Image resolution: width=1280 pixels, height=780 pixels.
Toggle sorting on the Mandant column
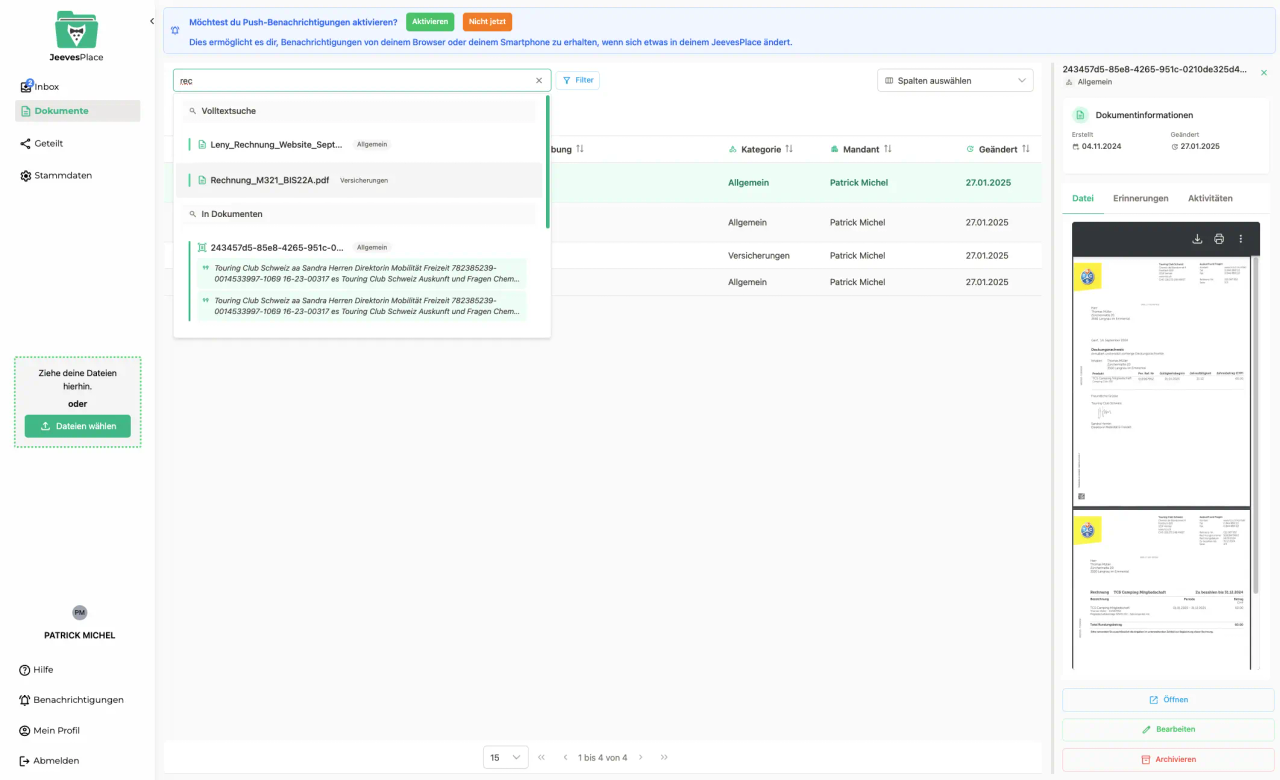(x=886, y=148)
